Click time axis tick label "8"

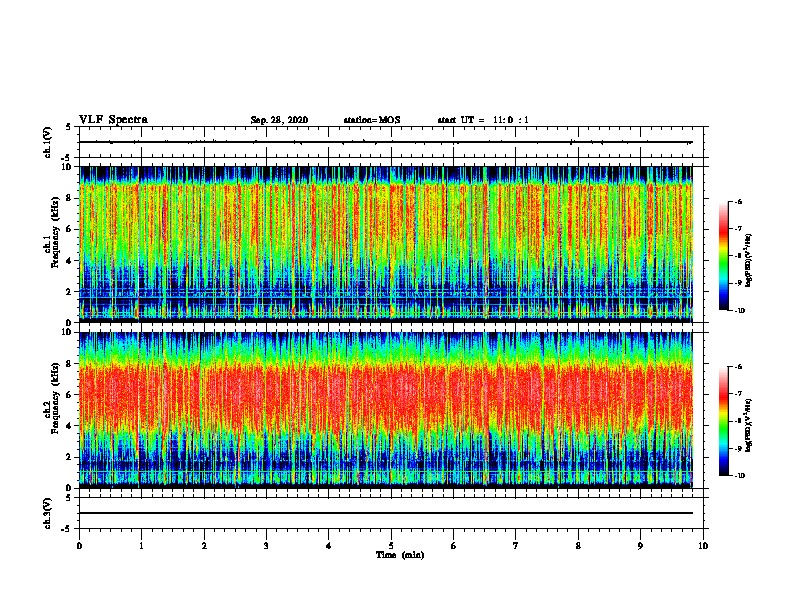(x=578, y=546)
